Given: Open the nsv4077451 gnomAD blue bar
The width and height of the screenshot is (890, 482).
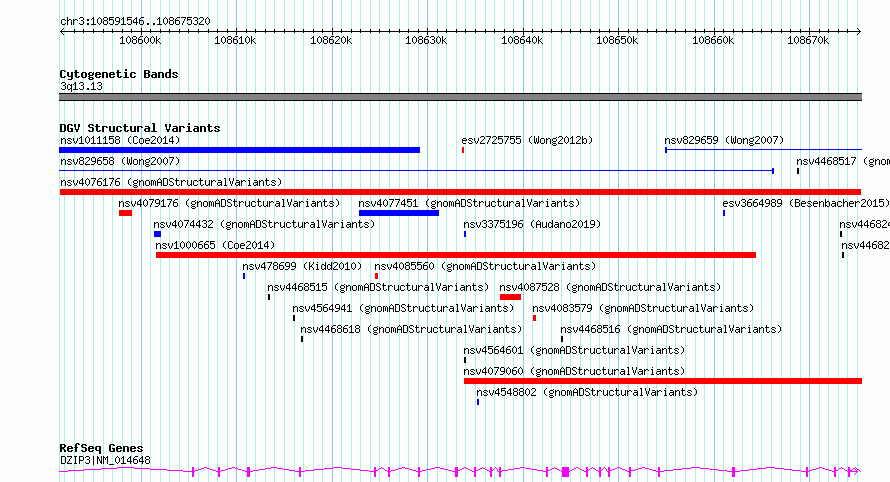Looking at the screenshot, I should pyautogui.click(x=399, y=213).
